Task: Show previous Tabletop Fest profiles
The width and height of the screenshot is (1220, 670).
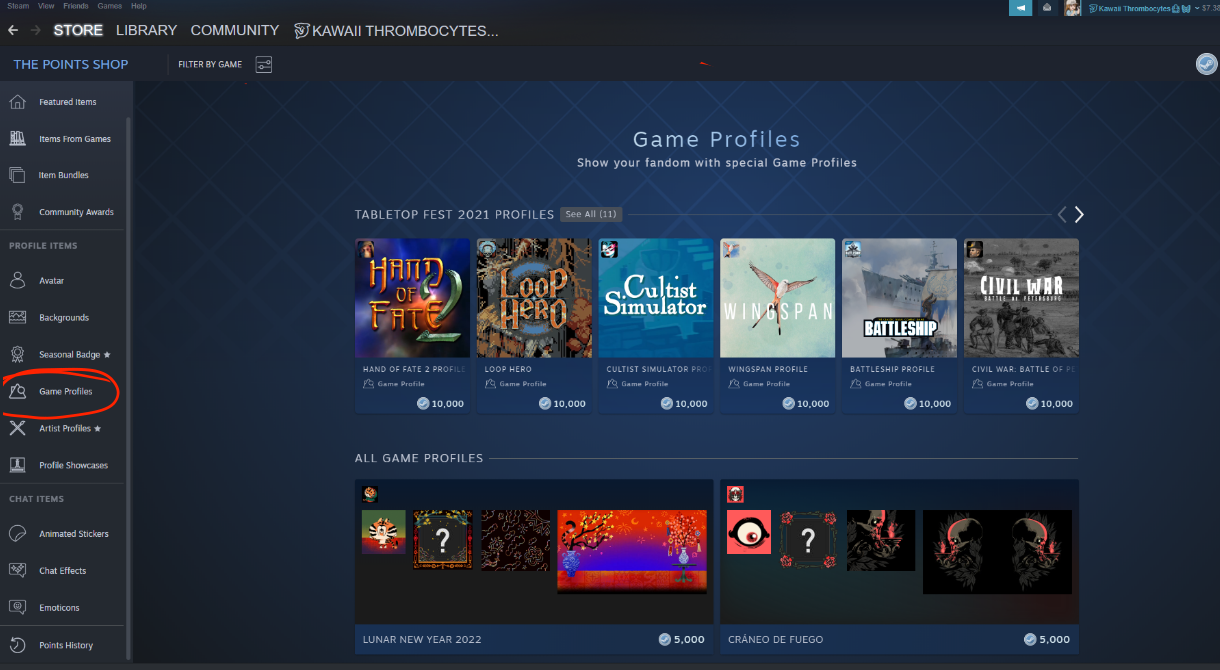Action: [1062, 214]
